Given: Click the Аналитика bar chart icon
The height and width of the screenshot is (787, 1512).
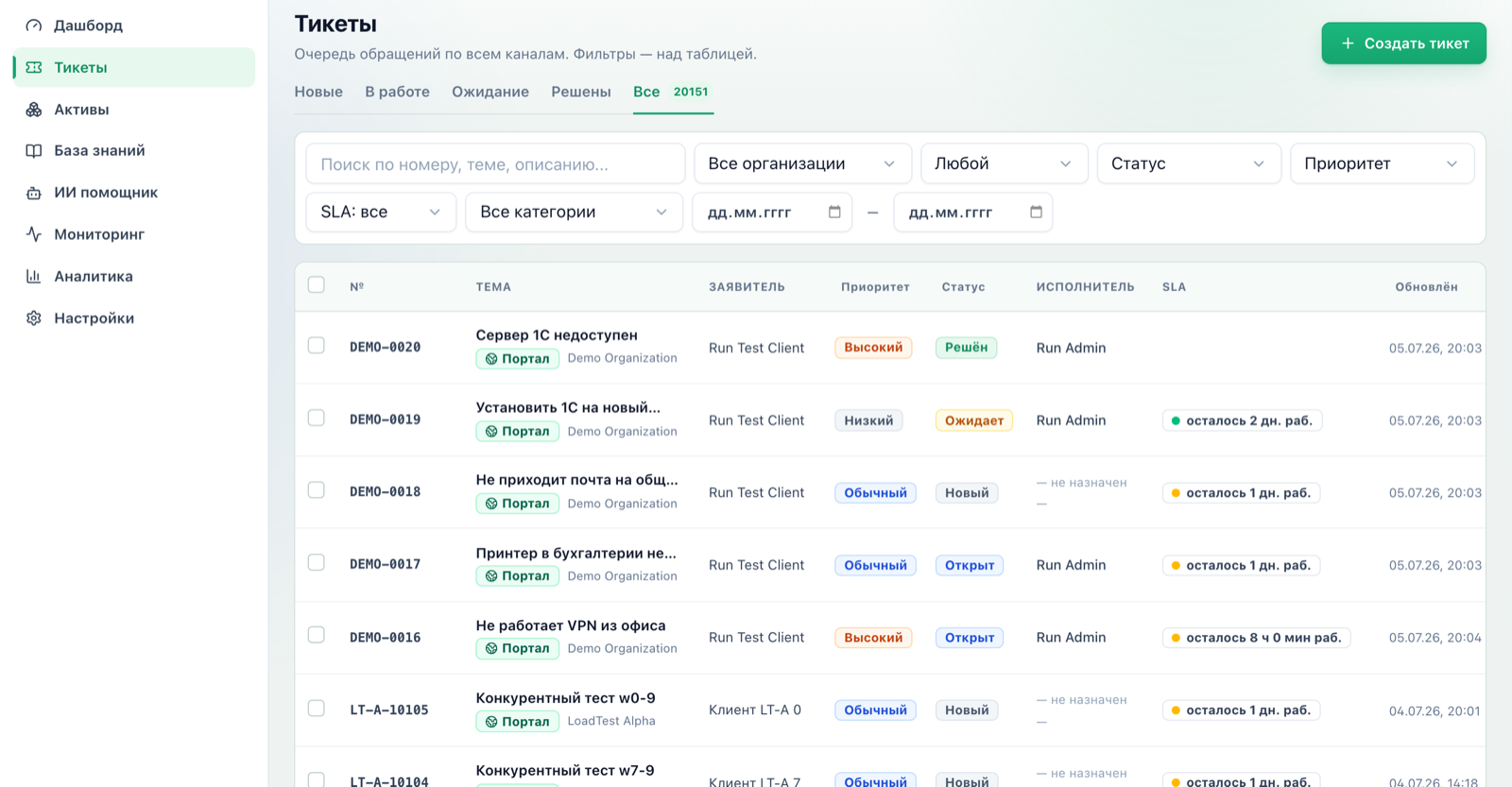Looking at the screenshot, I should coord(34,277).
